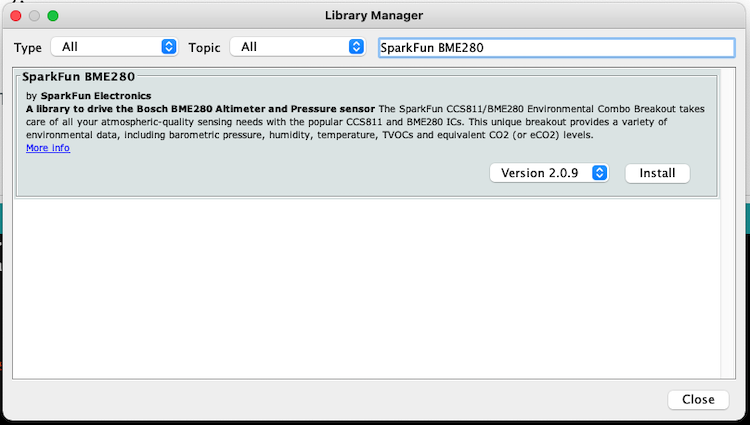Click the empty white results area
The height and width of the screenshot is (425, 750).
pyautogui.click(x=366, y=288)
